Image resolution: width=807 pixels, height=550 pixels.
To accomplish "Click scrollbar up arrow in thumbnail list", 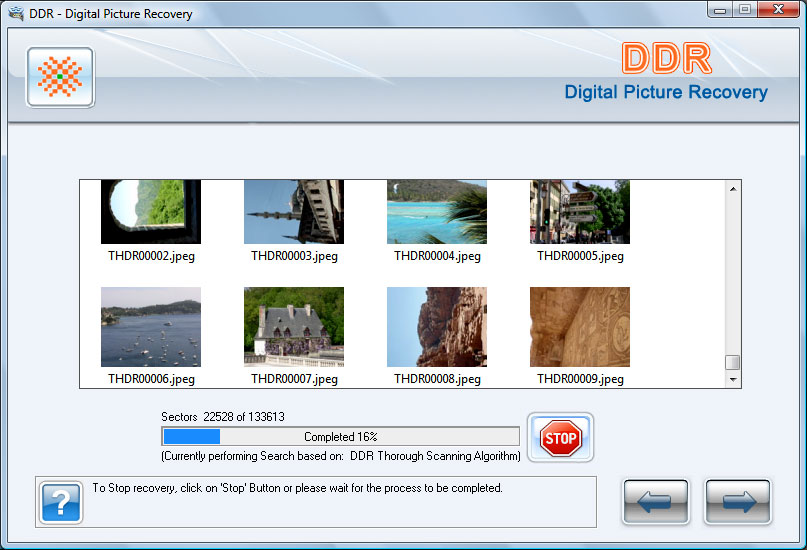I will point(733,189).
